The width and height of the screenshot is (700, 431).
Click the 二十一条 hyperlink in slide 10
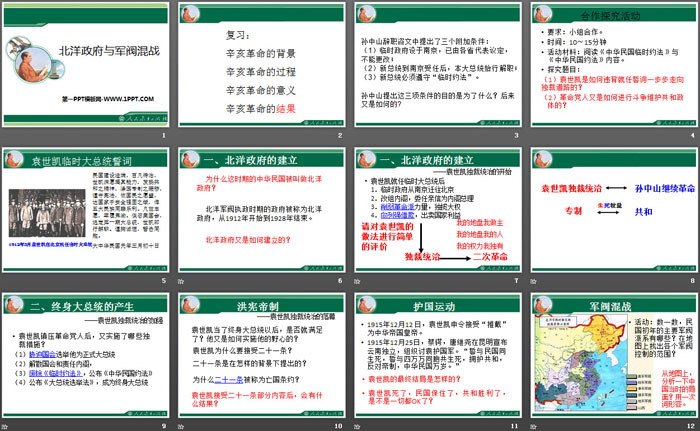(x=229, y=380)
